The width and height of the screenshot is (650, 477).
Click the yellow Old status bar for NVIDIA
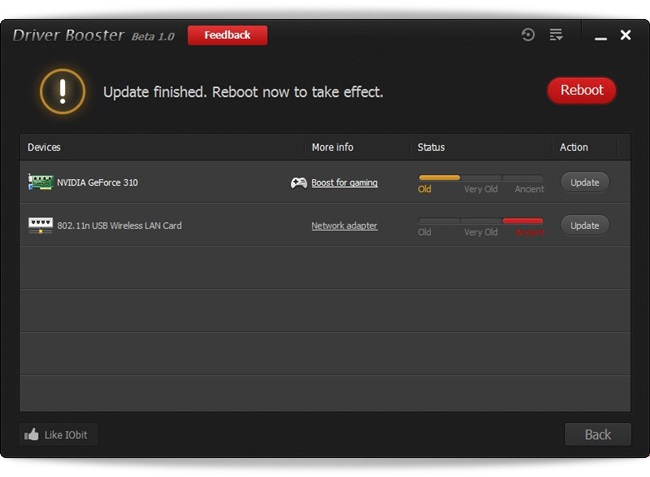coord(439,178)
